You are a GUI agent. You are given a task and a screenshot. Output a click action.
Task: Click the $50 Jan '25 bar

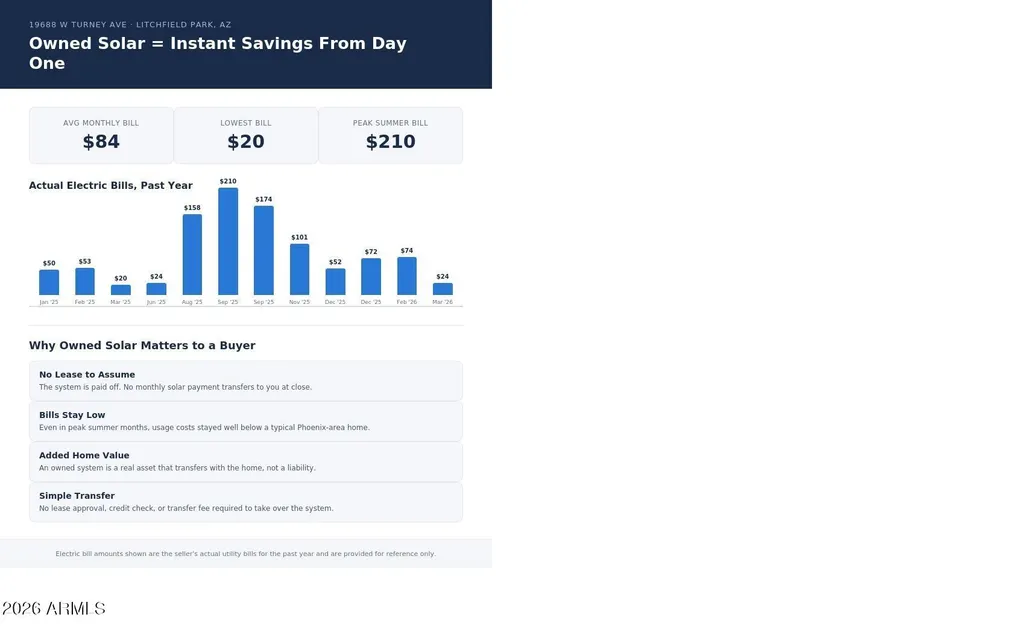[49, 283]
